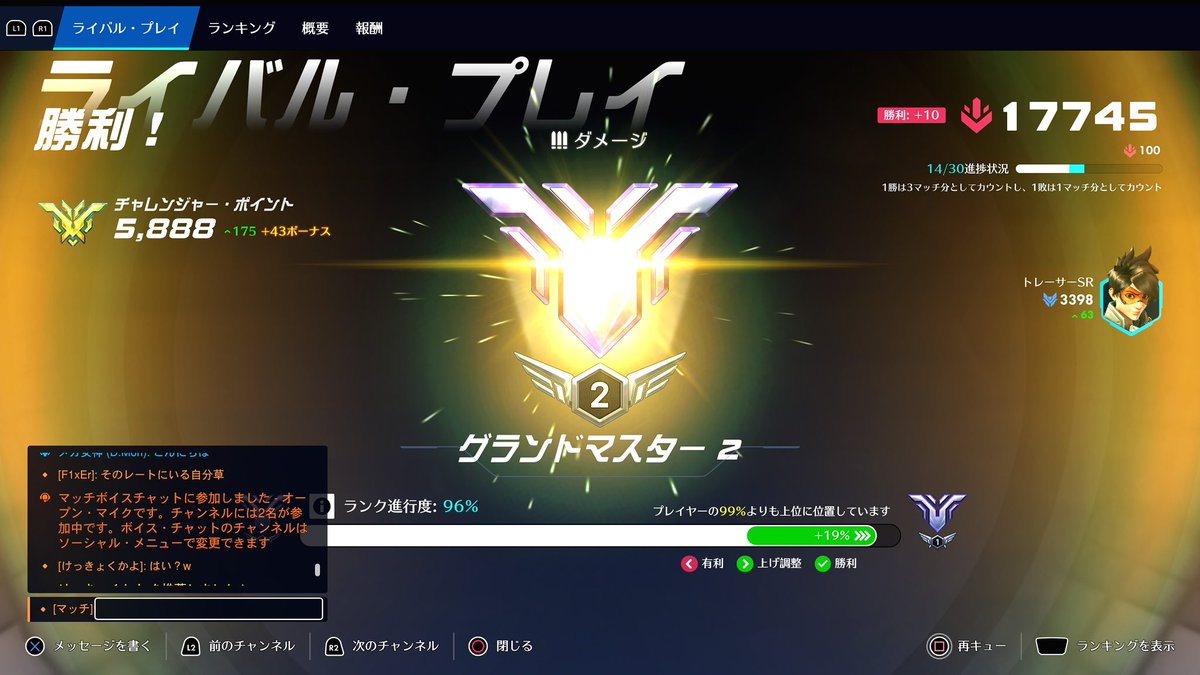This screenshot has height=675, width=1200.
Task: Open the 報酬 tab
Action: (x=369, y=28)
